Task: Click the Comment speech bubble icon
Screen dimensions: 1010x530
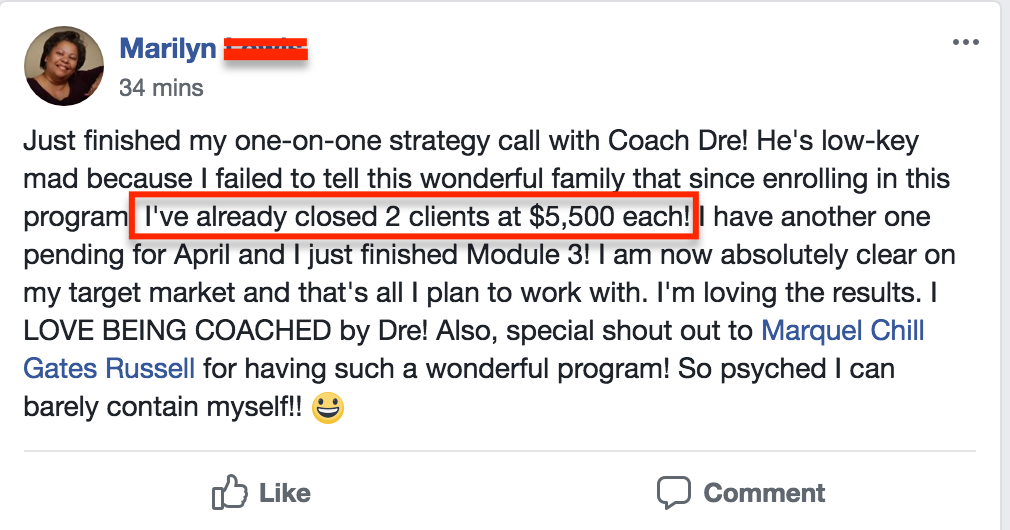Action: pos(674,493)
